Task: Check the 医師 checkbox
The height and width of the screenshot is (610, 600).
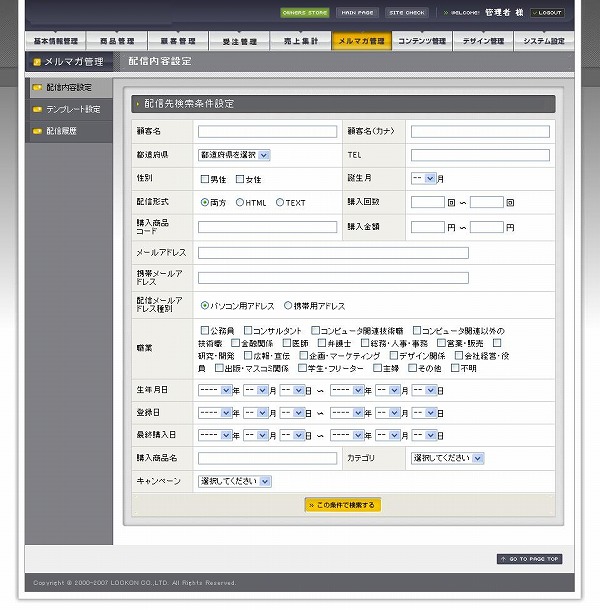Action: [x=287, y=343]
